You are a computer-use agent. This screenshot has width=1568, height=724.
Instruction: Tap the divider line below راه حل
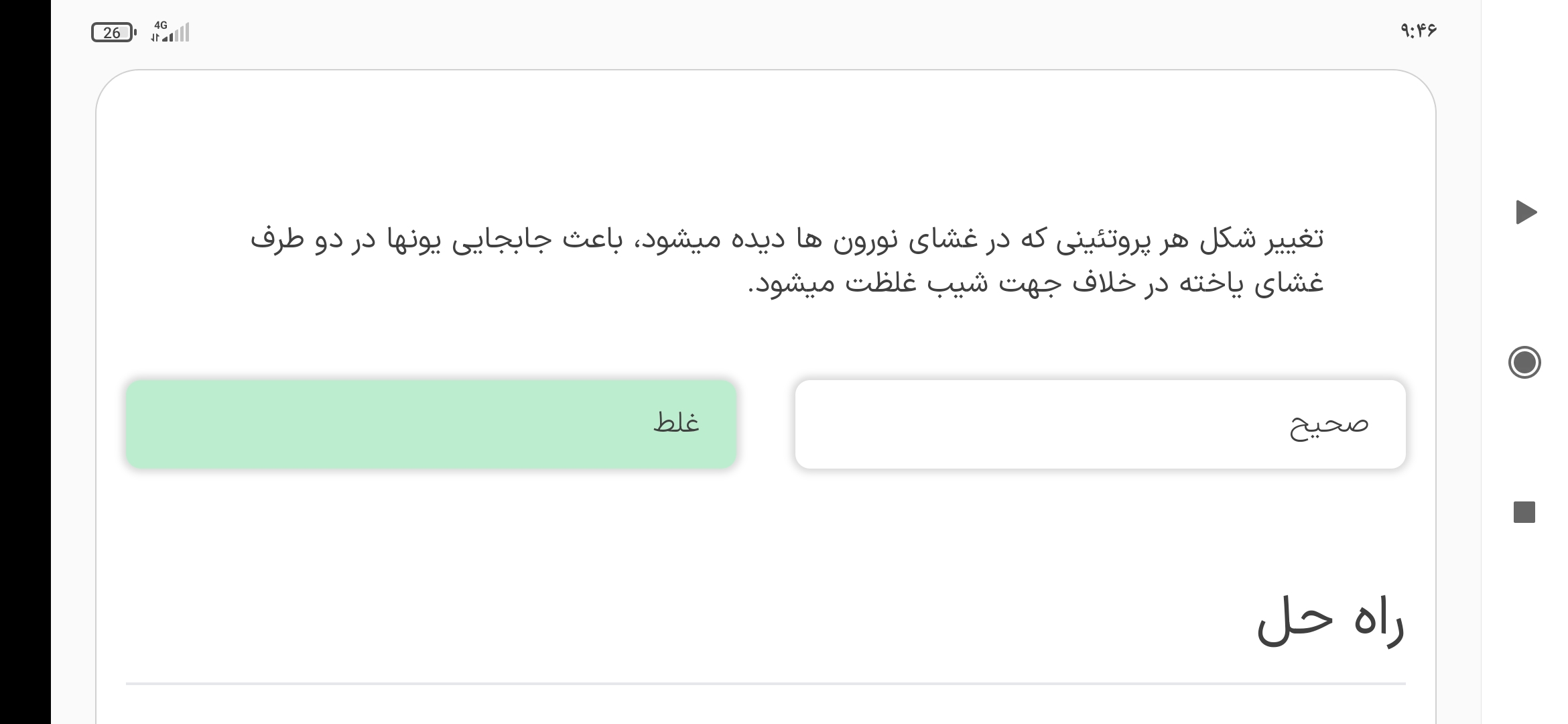(765, 684)
